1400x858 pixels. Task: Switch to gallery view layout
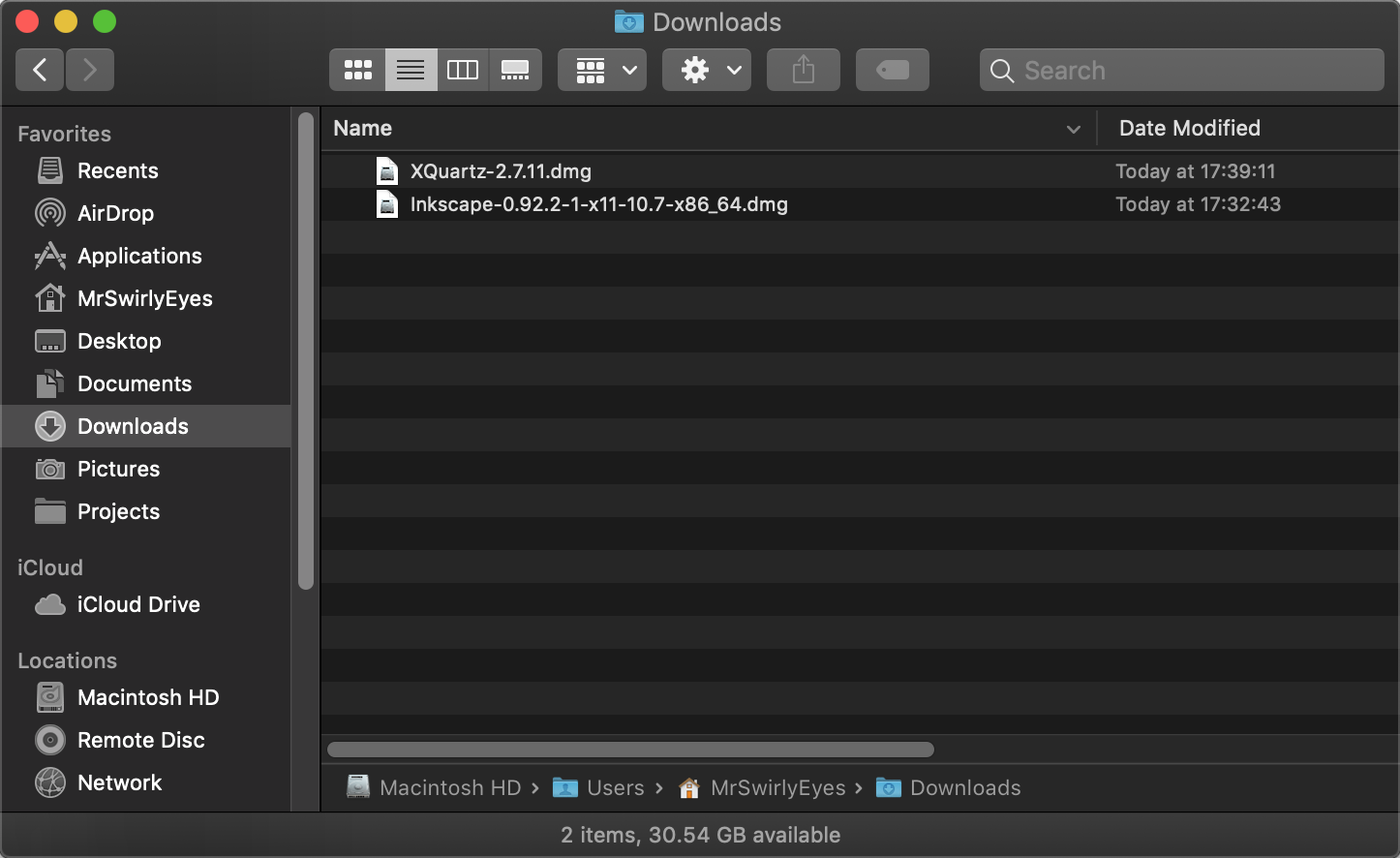(x=515, y=70)
